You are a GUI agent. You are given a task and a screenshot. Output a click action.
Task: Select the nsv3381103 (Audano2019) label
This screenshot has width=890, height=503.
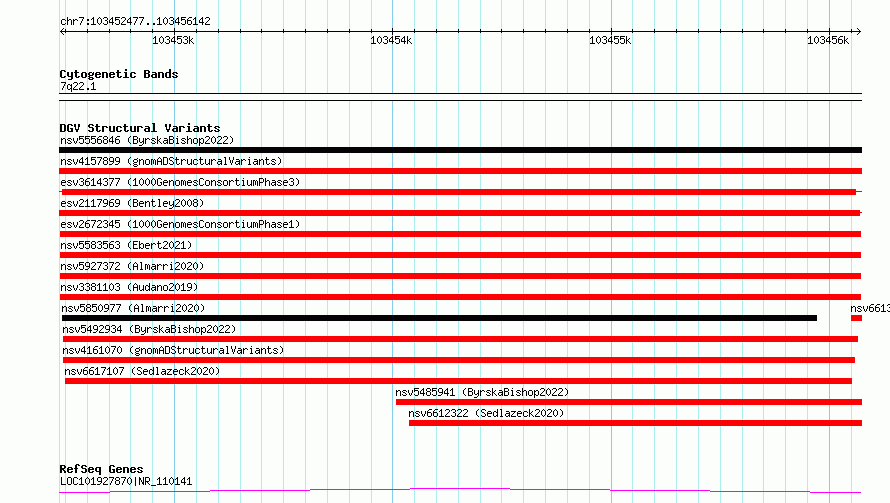pos(129,287)
